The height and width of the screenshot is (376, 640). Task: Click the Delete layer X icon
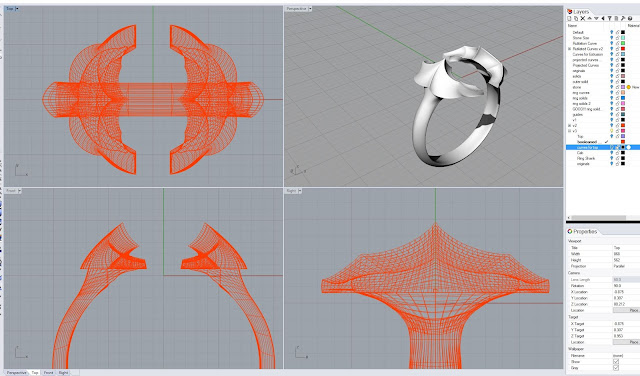582,18
